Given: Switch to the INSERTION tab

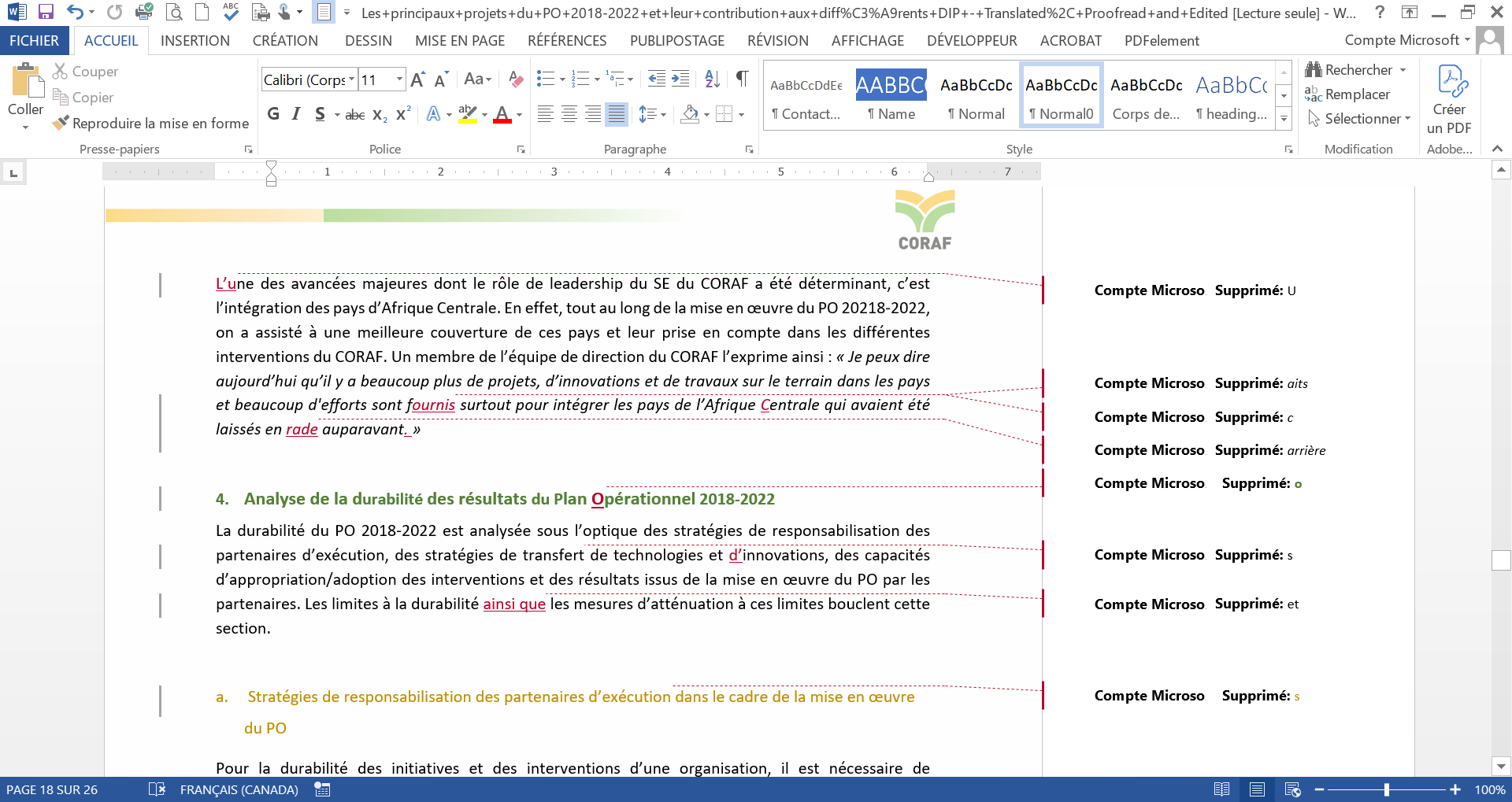Looking at the screenshot, I should click(x=195, y=41).
